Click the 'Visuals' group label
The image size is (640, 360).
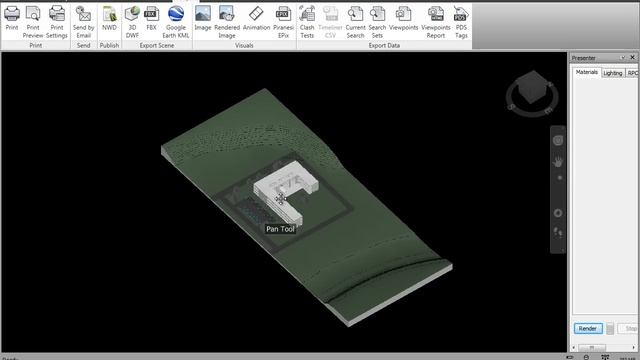[244, 45]
